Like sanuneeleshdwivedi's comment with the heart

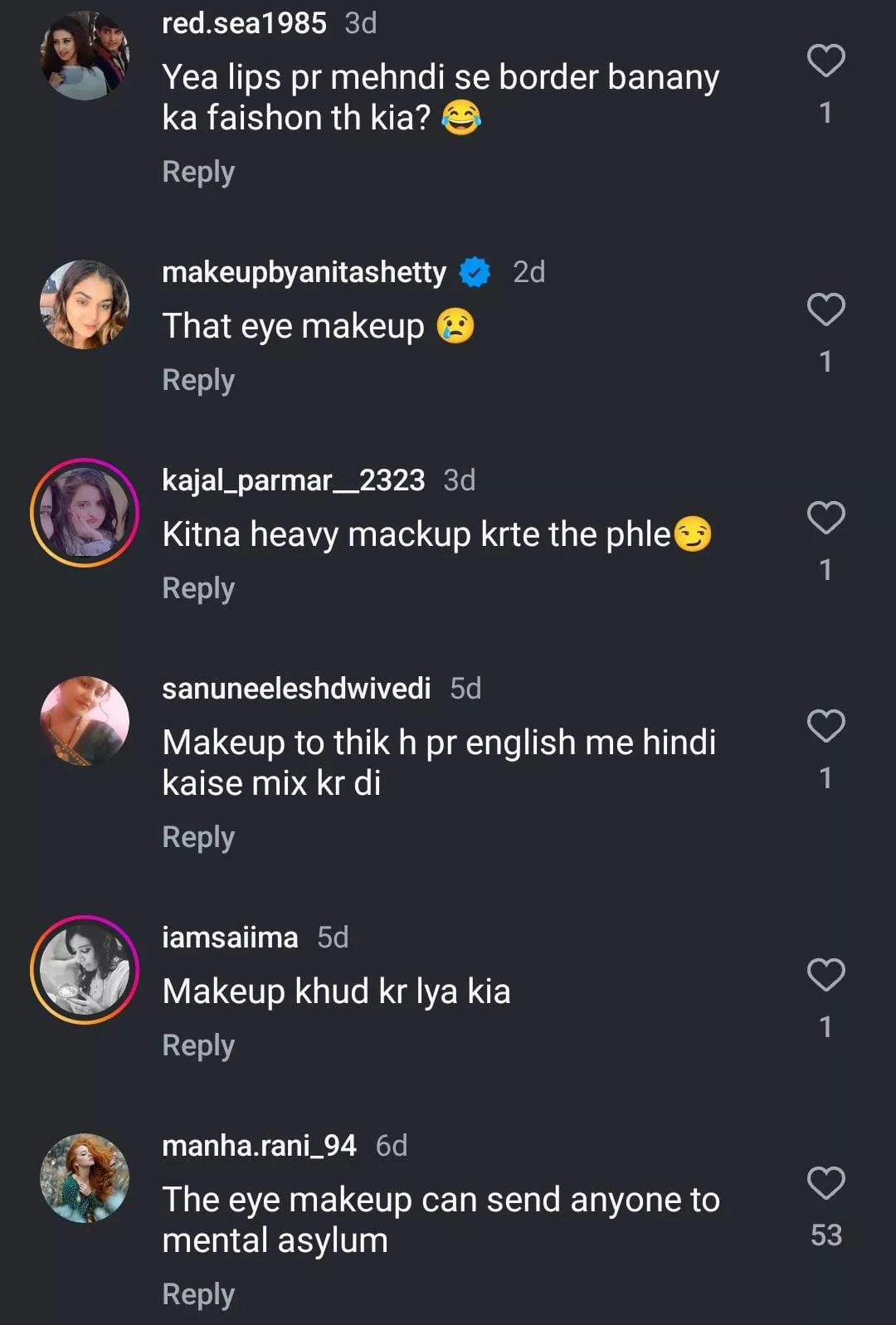[825, 726]
